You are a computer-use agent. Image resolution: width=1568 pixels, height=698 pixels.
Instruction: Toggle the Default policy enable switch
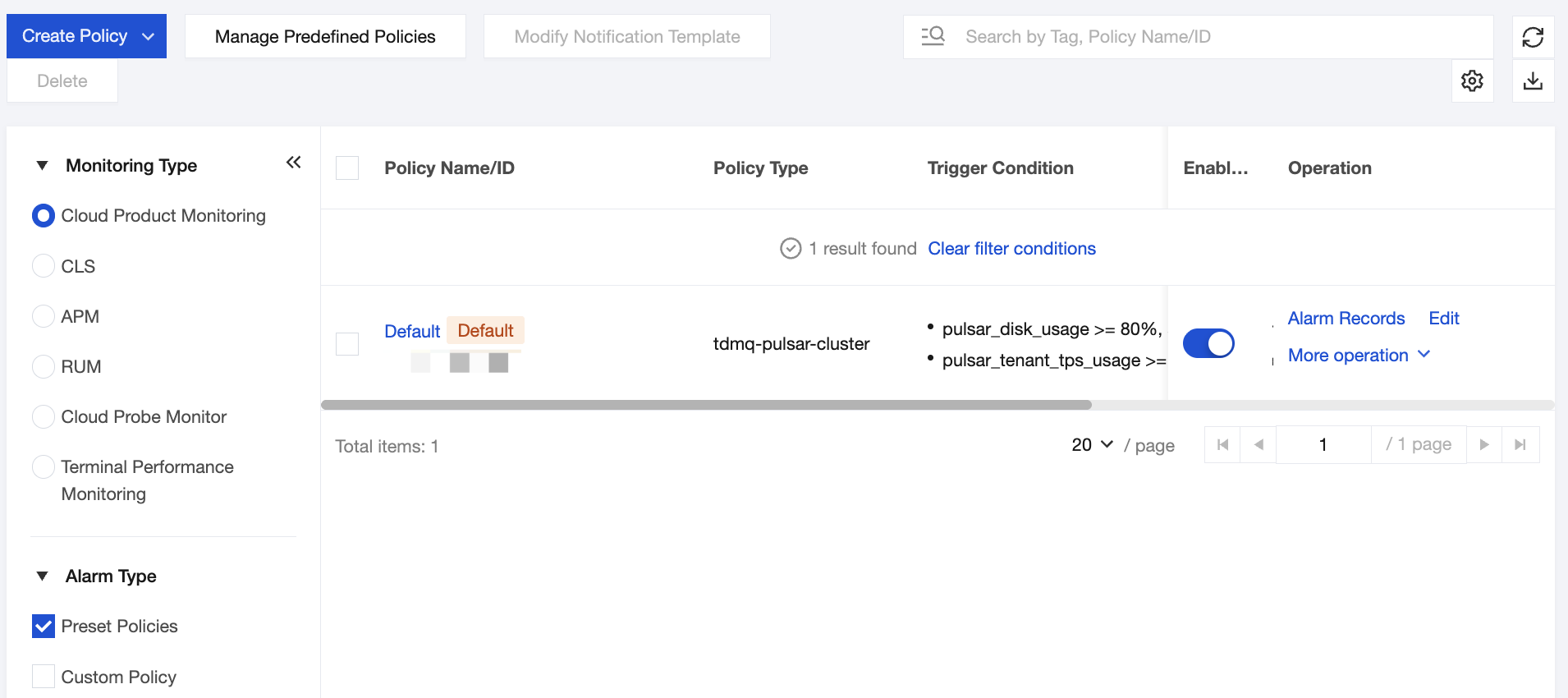pyautogui.click(x=1208, y=343)
